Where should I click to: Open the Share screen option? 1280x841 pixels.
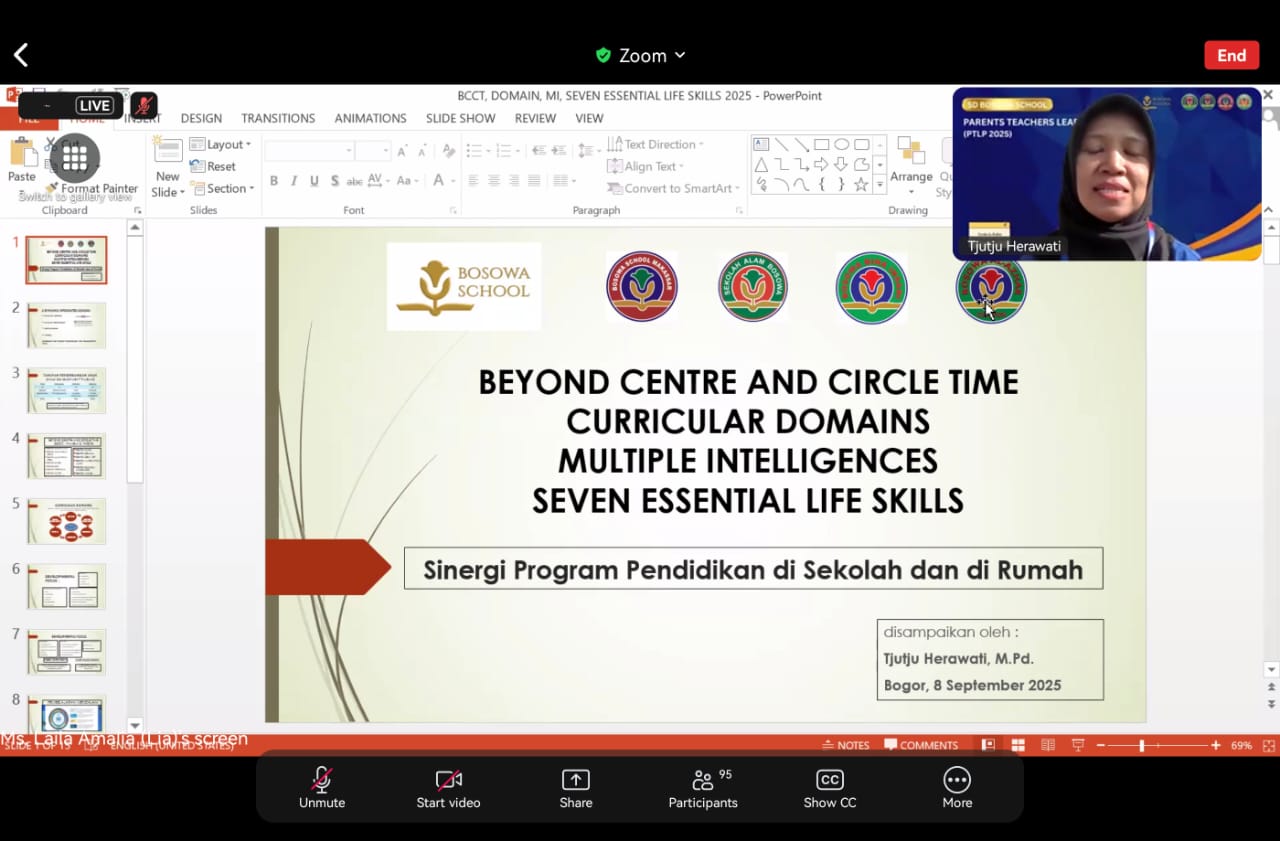point(575,787)
